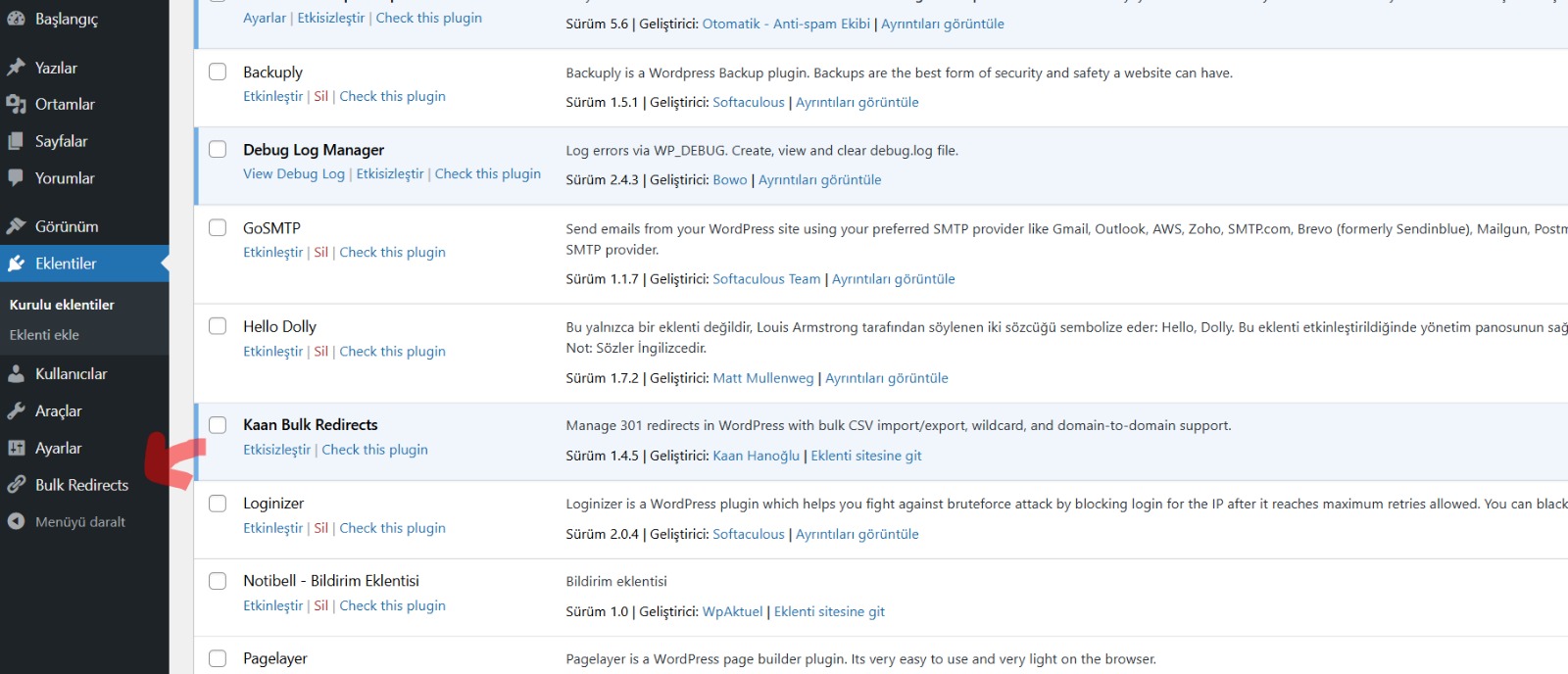Open the Matt Mullenweg developer link
1568x674 pixels.
tap(763, 378)
